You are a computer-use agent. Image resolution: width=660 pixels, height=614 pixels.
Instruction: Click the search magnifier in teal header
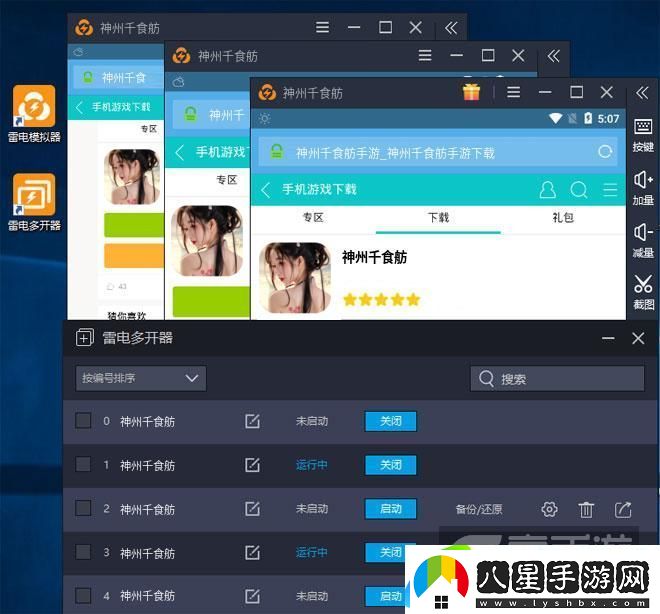tap(579, 190)
